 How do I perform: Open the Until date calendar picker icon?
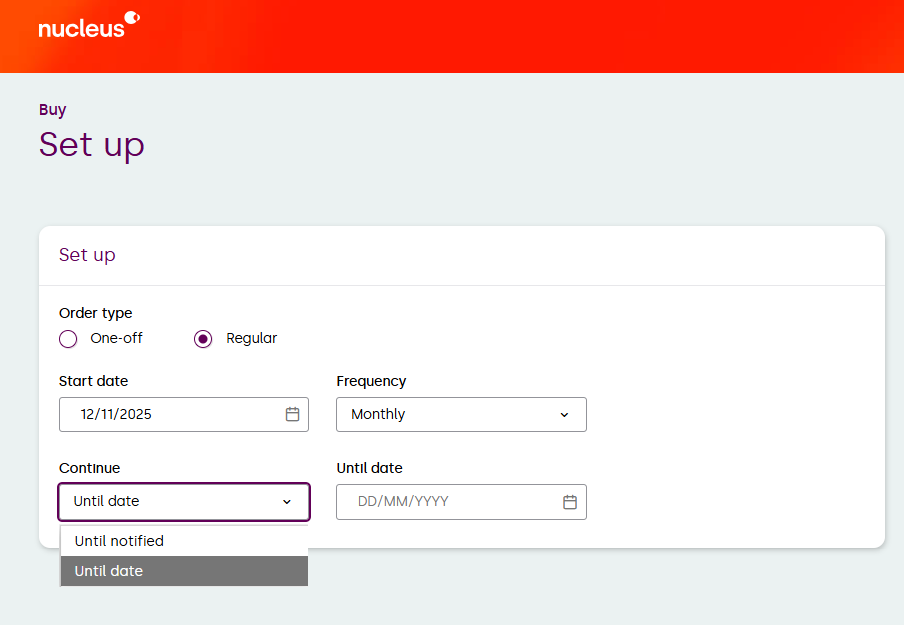(570, 502)
